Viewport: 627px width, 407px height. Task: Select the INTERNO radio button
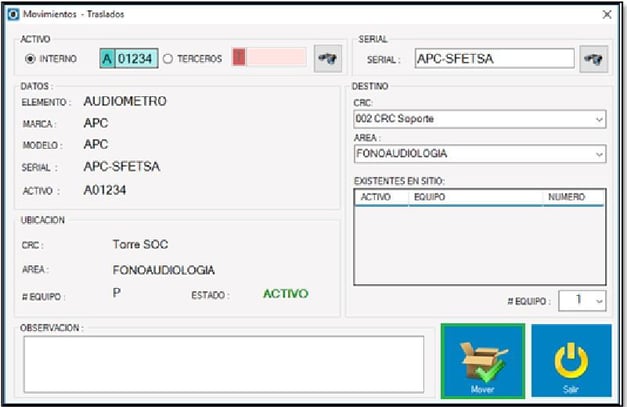[30, 59]
